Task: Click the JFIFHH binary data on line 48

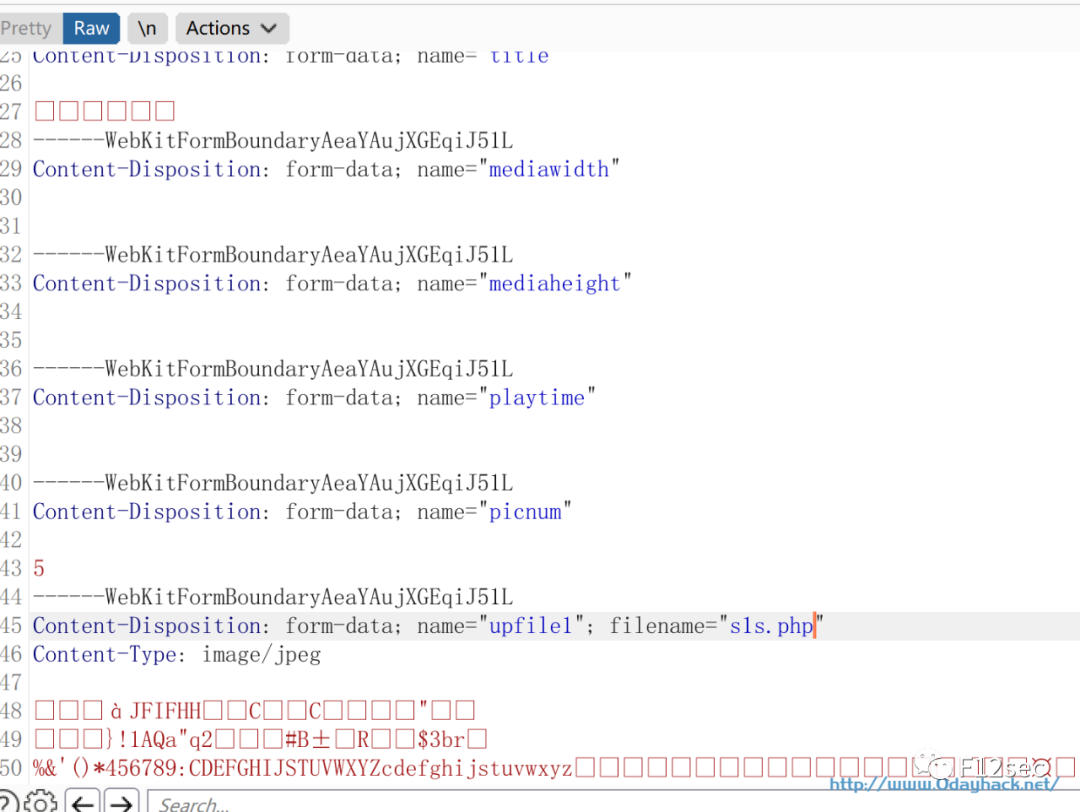Action: pos(255,711)
